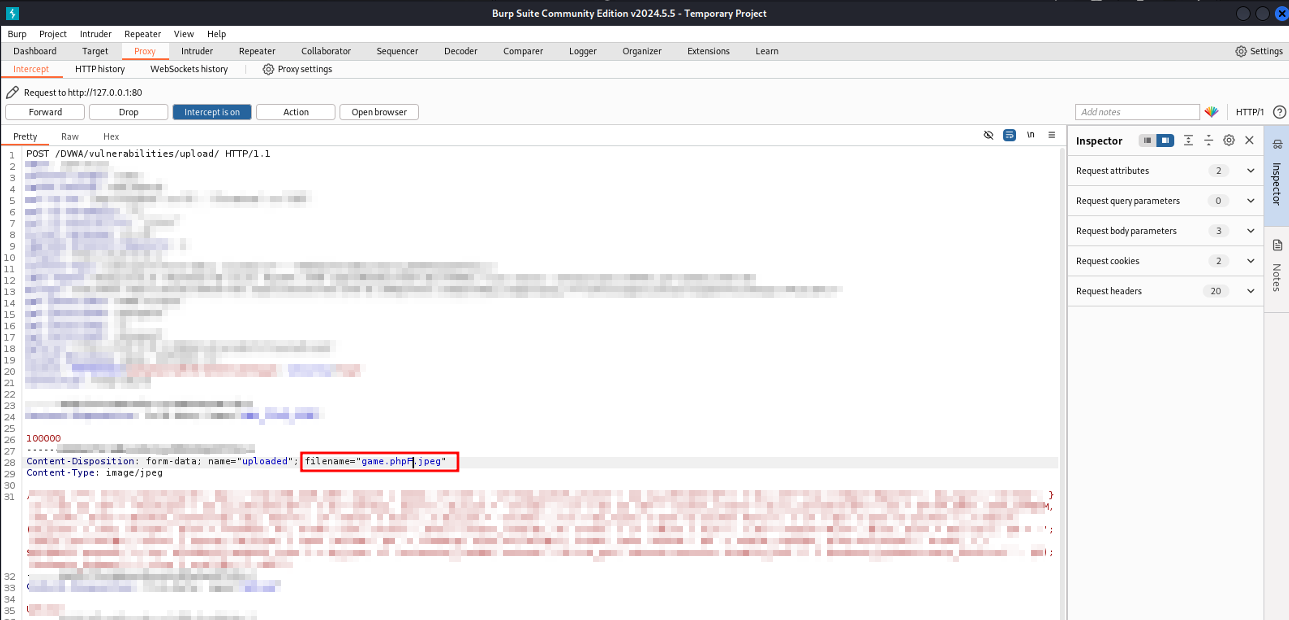
Task: Open the Action dropdown button
Action: 296,112
